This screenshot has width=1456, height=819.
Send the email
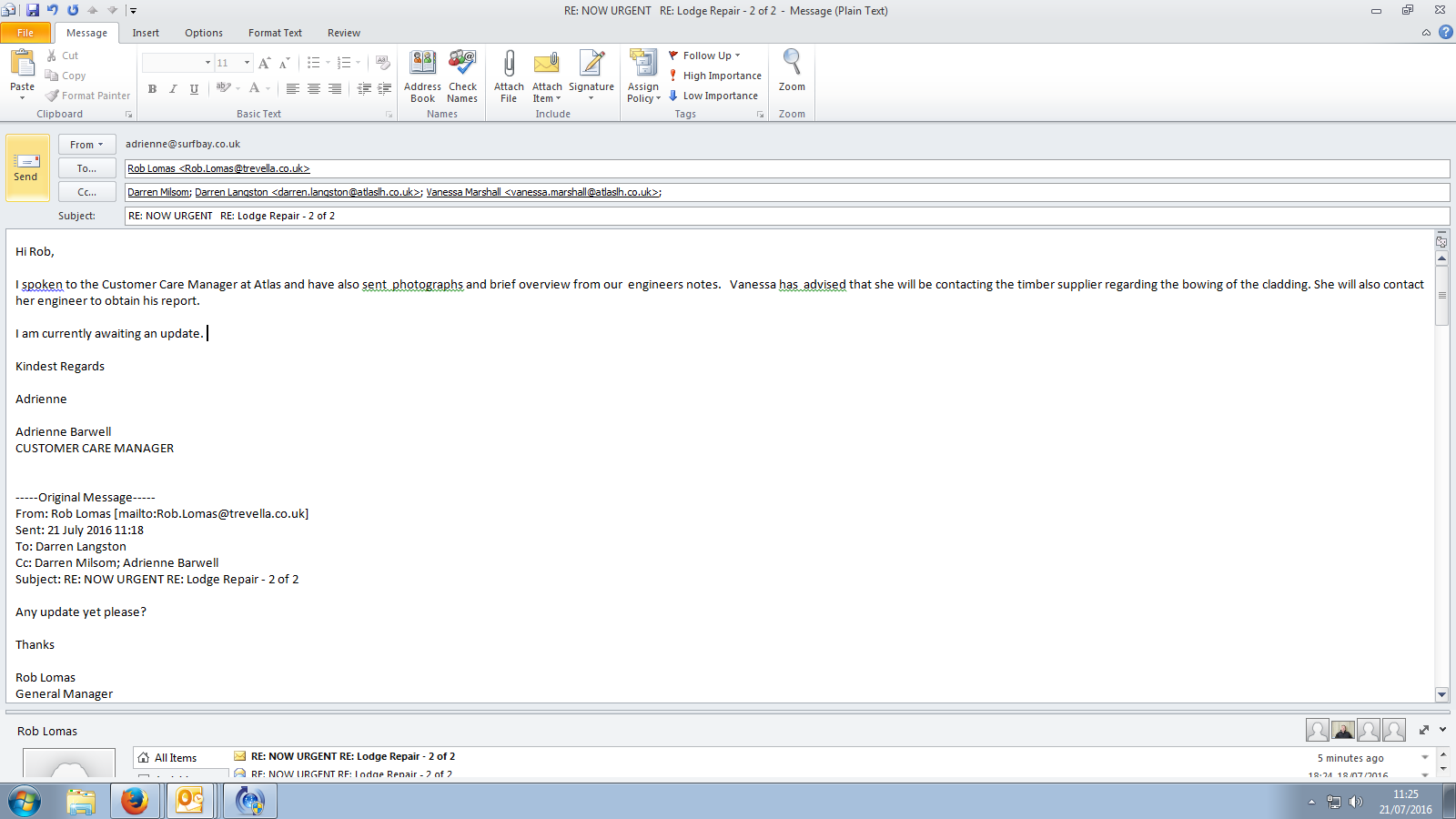tap(25, 168)
